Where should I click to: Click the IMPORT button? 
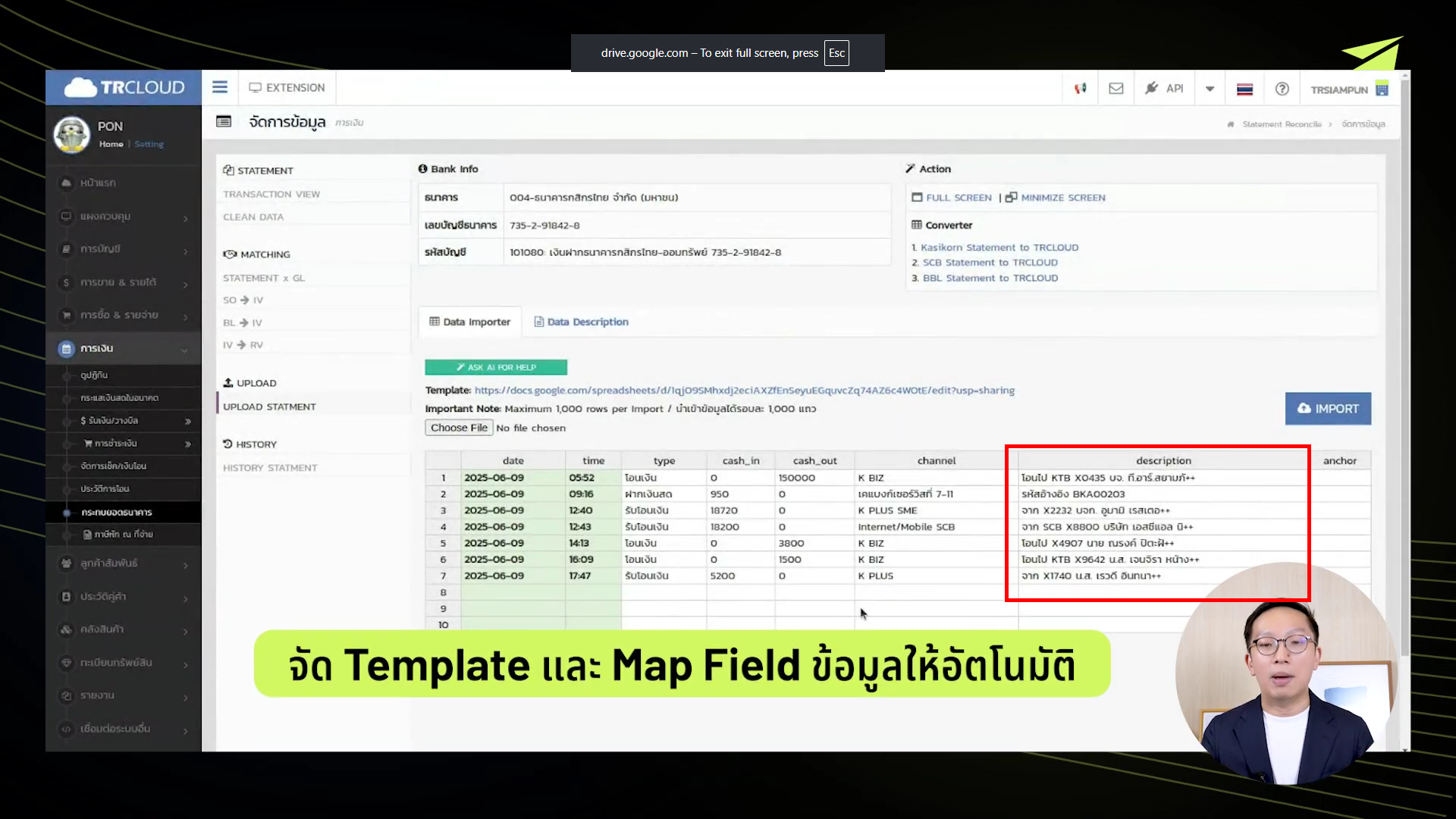pos(1328,409)
